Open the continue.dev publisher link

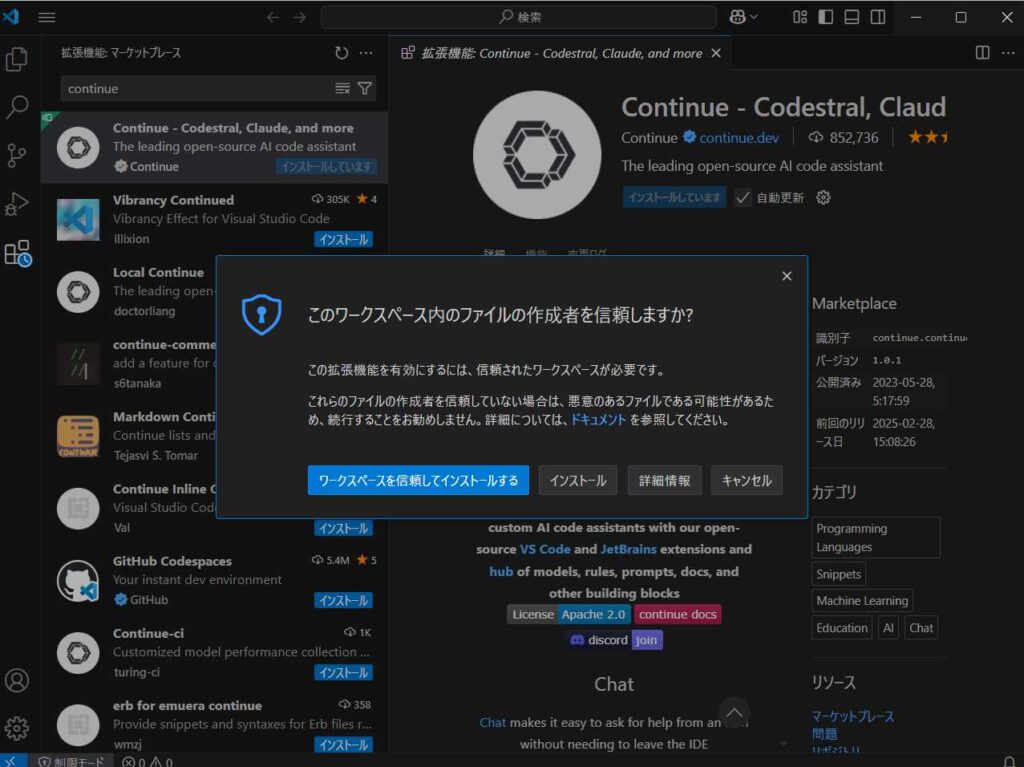tap(739, 138)
